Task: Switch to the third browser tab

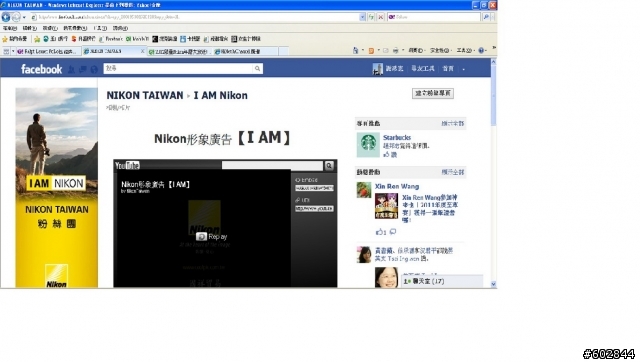Action: 180,51
